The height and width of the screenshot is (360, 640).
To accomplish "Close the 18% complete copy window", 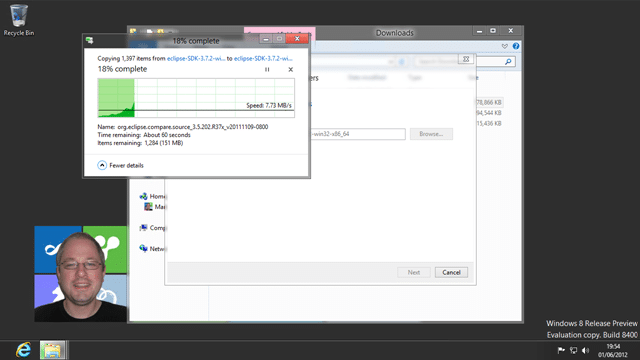I will (297, 39).
